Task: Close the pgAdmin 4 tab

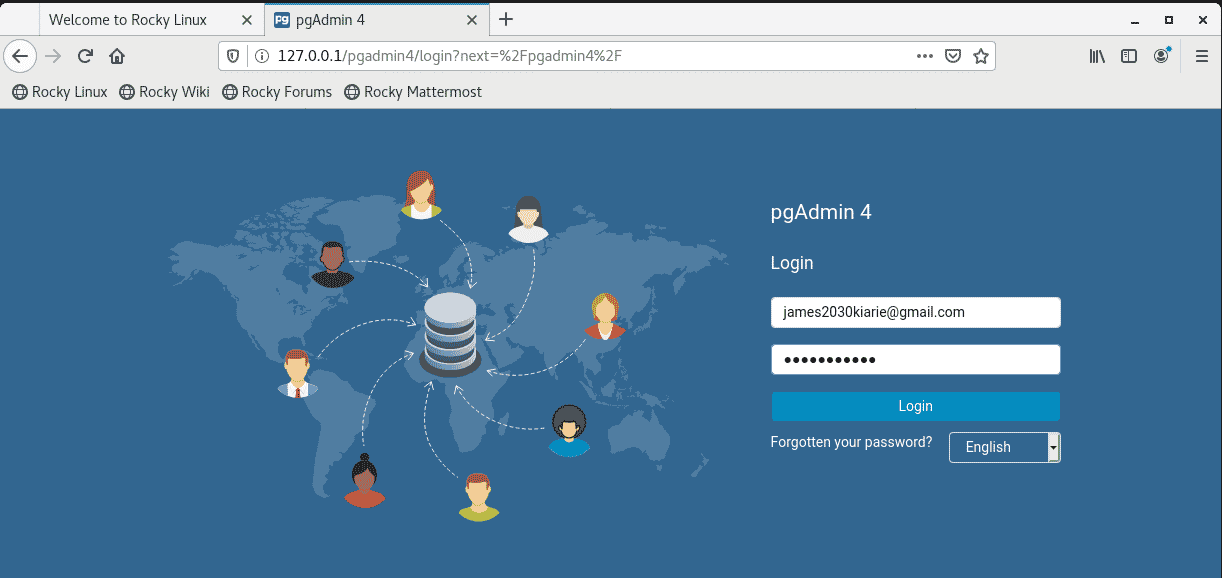Action: (x=472, y=19)
